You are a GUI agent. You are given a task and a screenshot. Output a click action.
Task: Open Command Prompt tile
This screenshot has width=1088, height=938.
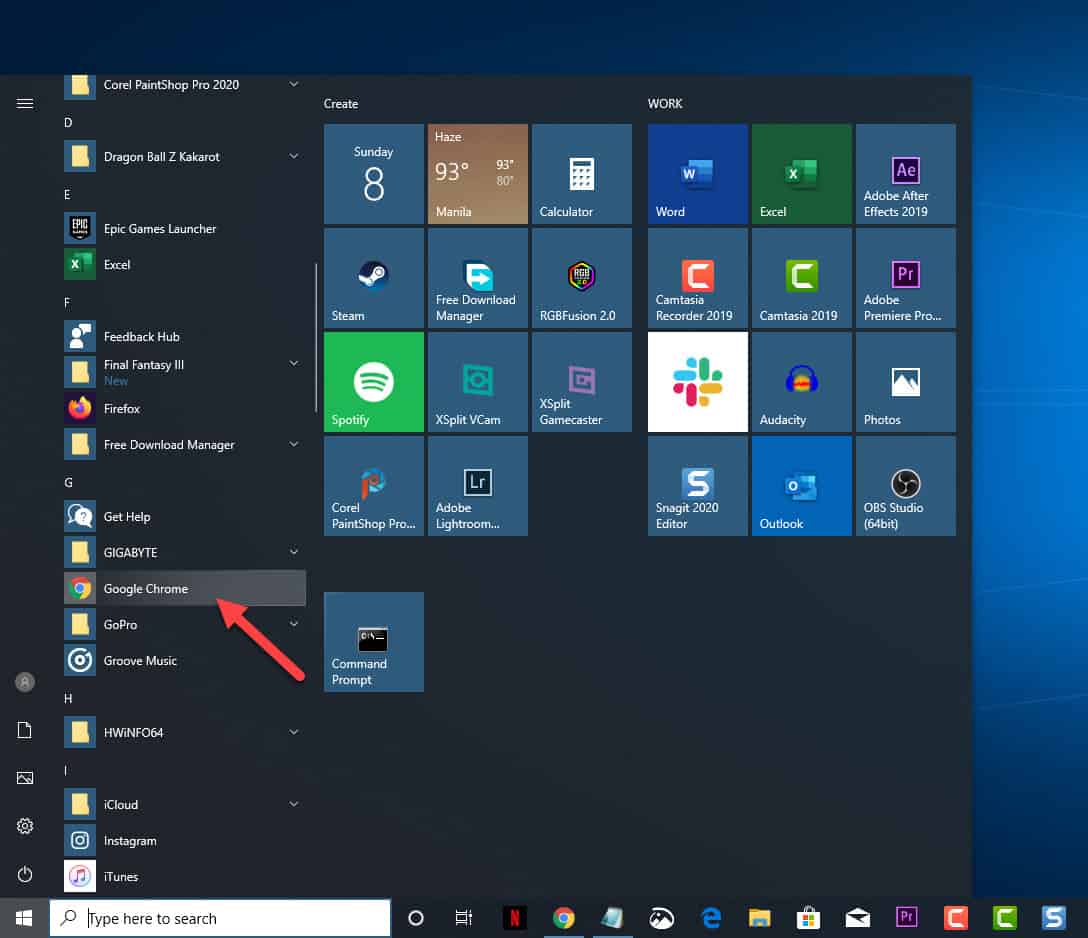[373, 642]
